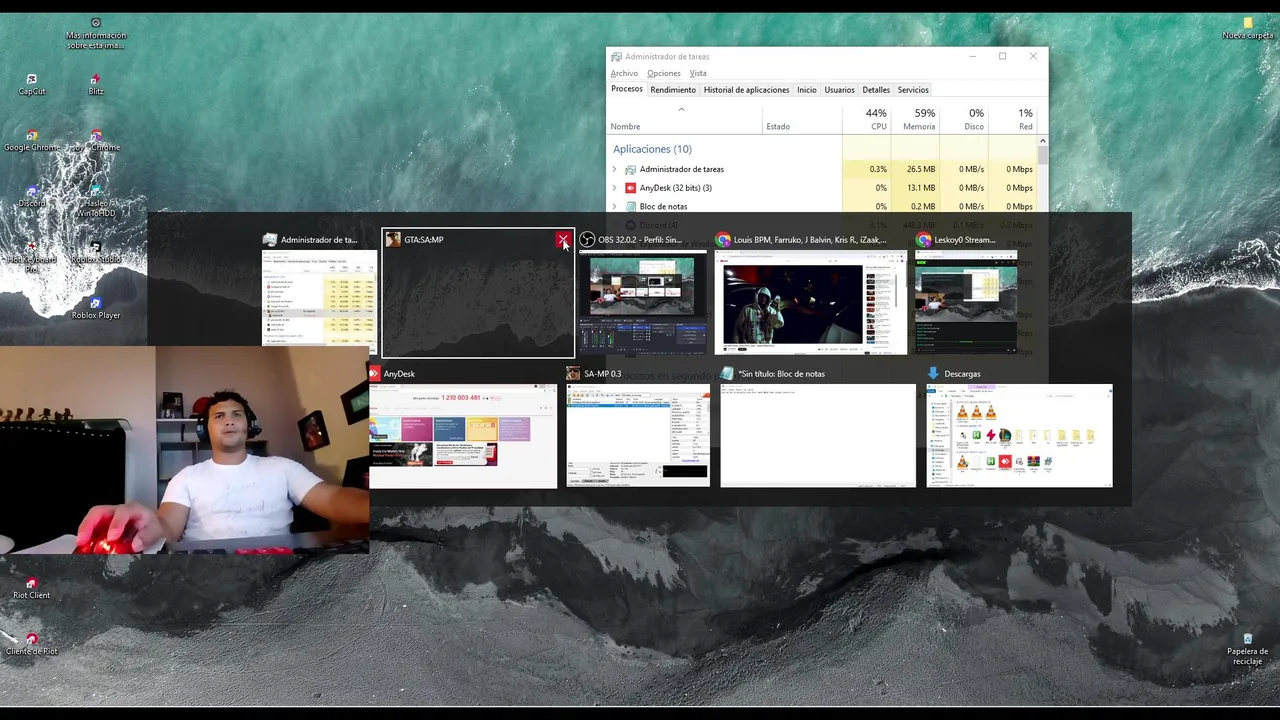Switch to the Servicios tab
This screenshot has height=720, width=1280.
pyautogui.click(x=913, y=90)
